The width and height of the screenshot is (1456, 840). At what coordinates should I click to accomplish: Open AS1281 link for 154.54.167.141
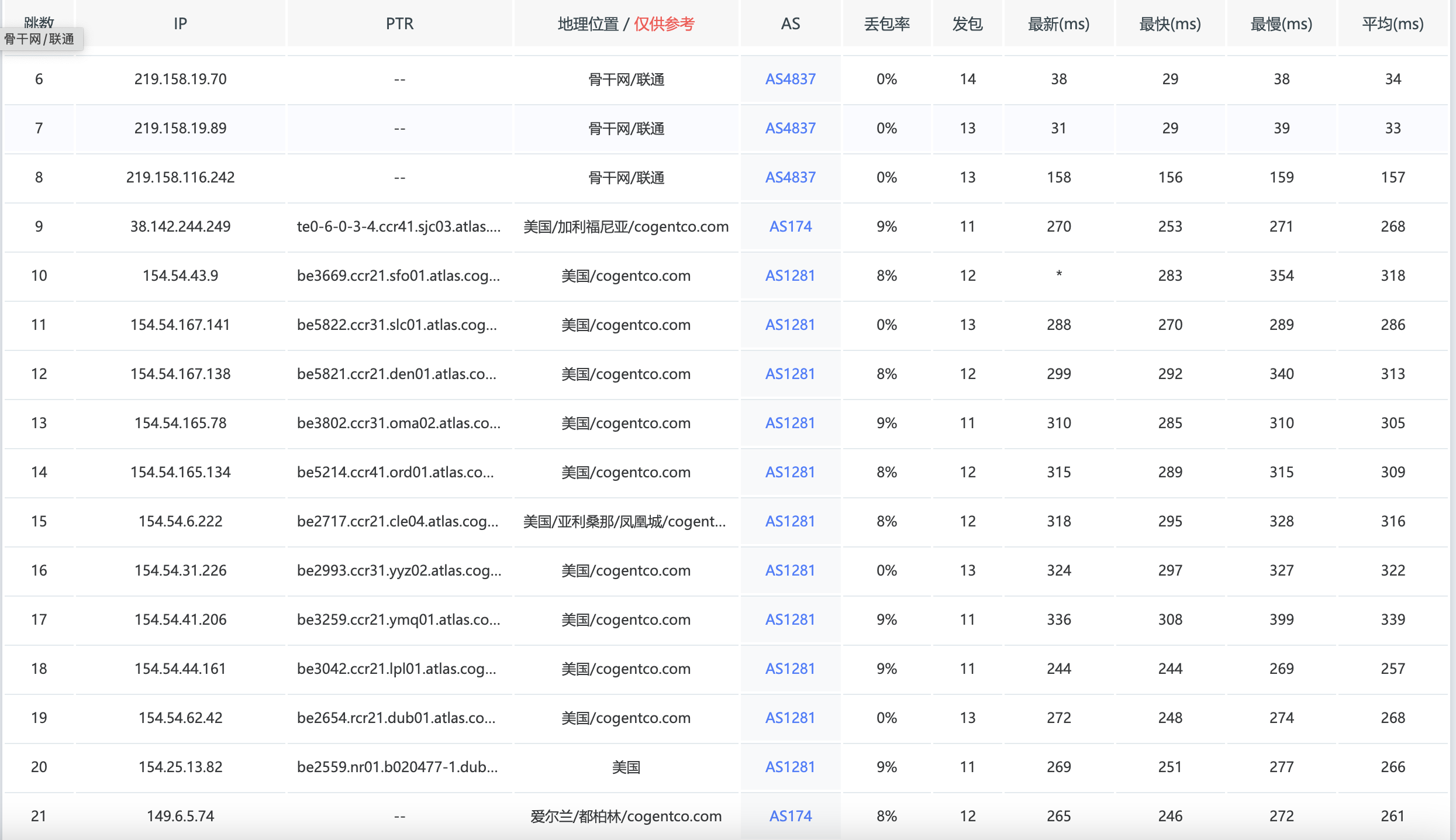coord(790,325)
